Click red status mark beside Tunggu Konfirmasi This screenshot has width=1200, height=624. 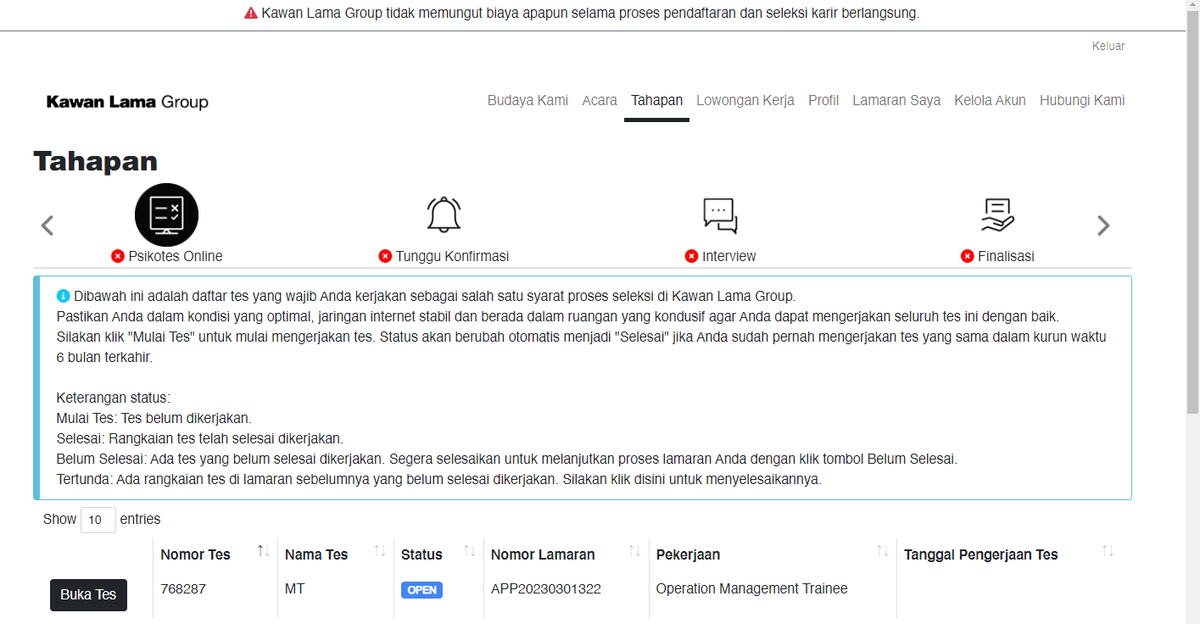(385, 256)
